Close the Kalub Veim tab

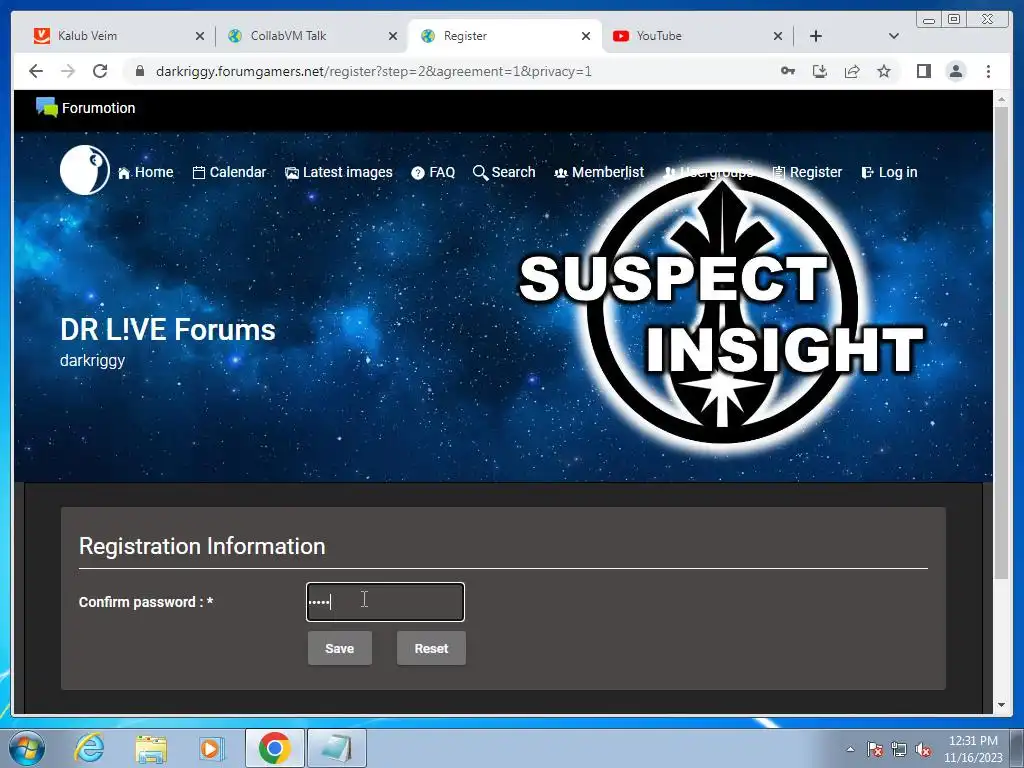200,36
